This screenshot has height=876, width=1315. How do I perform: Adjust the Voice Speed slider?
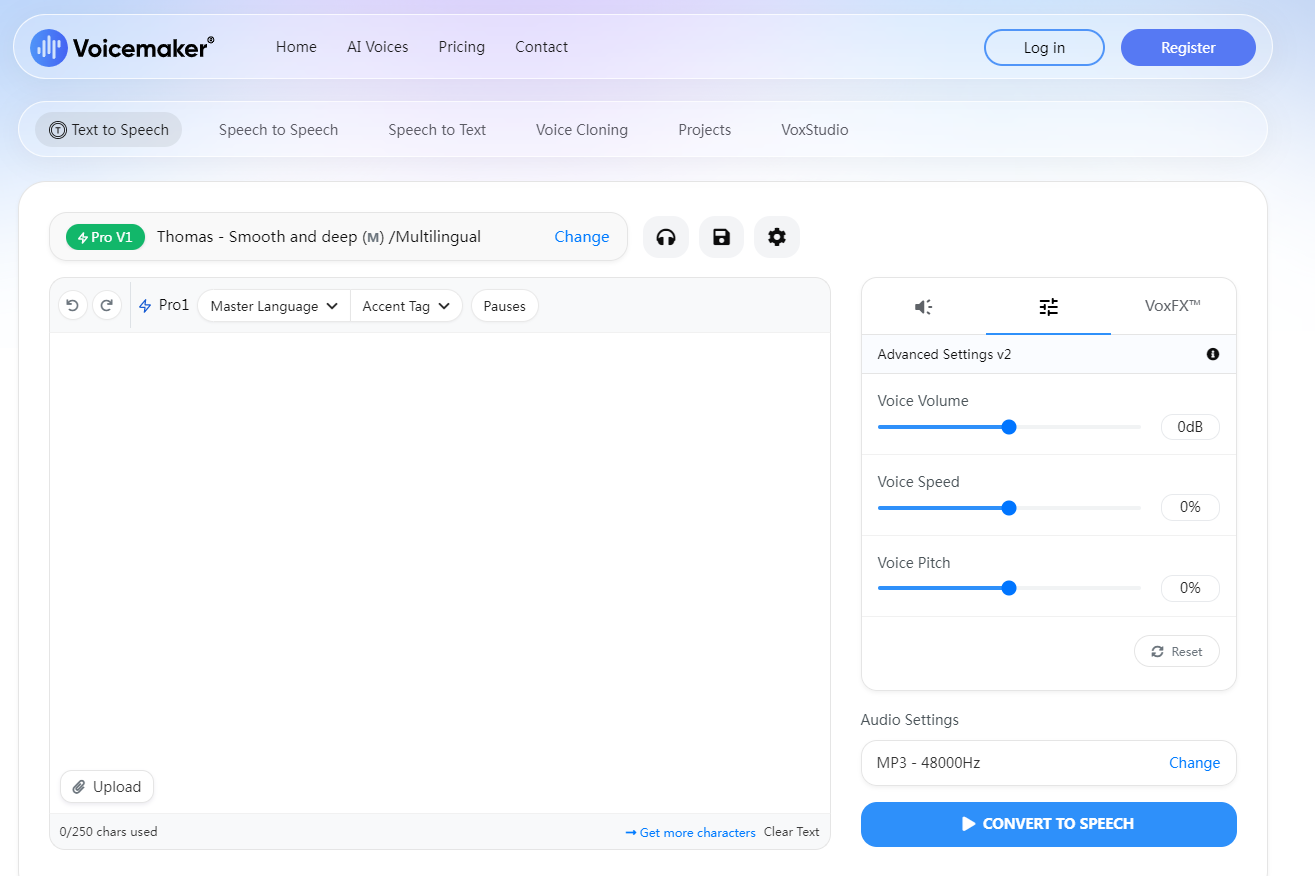pyautogui.click(x=1009, y=508)
